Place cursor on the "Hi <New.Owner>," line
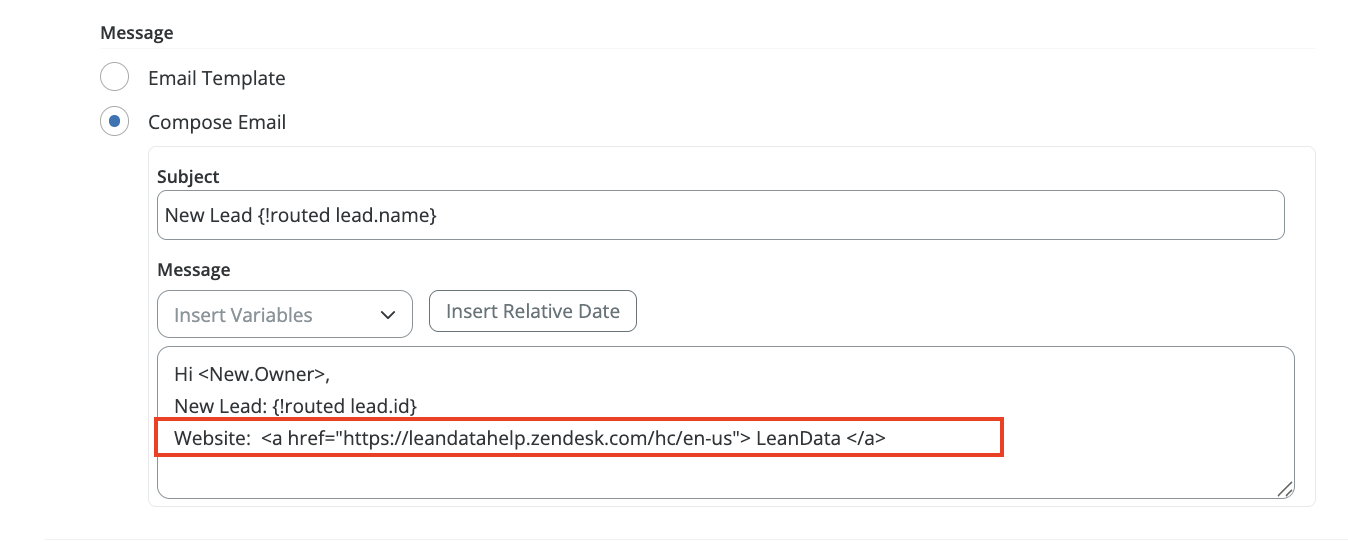 [x=251, y=375]
